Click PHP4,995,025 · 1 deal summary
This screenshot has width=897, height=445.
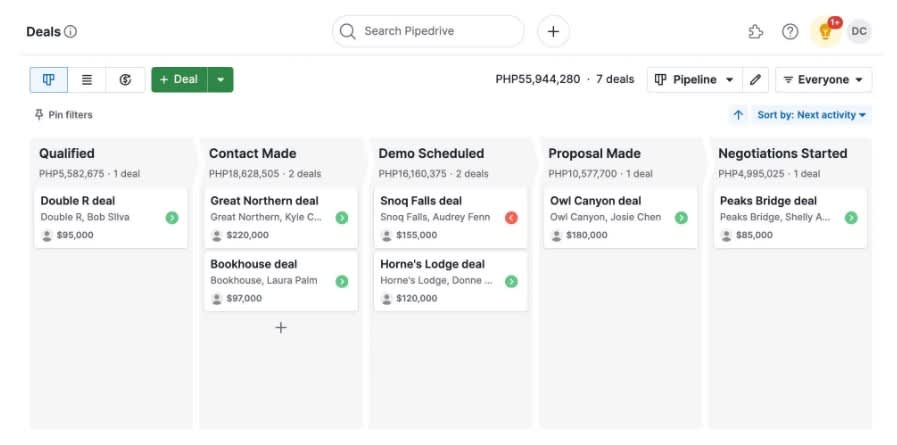[x=770, y=174]
